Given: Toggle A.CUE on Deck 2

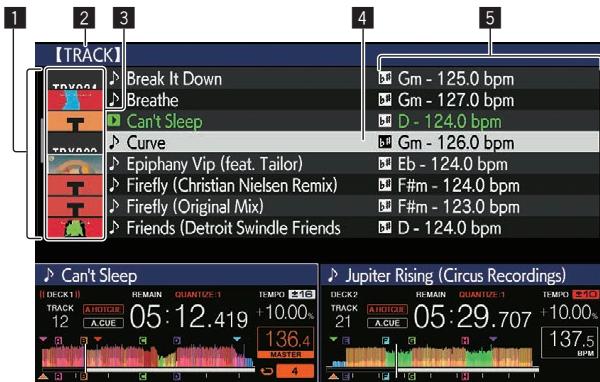Looking at the screenshot, I should [x=387, y=323].
